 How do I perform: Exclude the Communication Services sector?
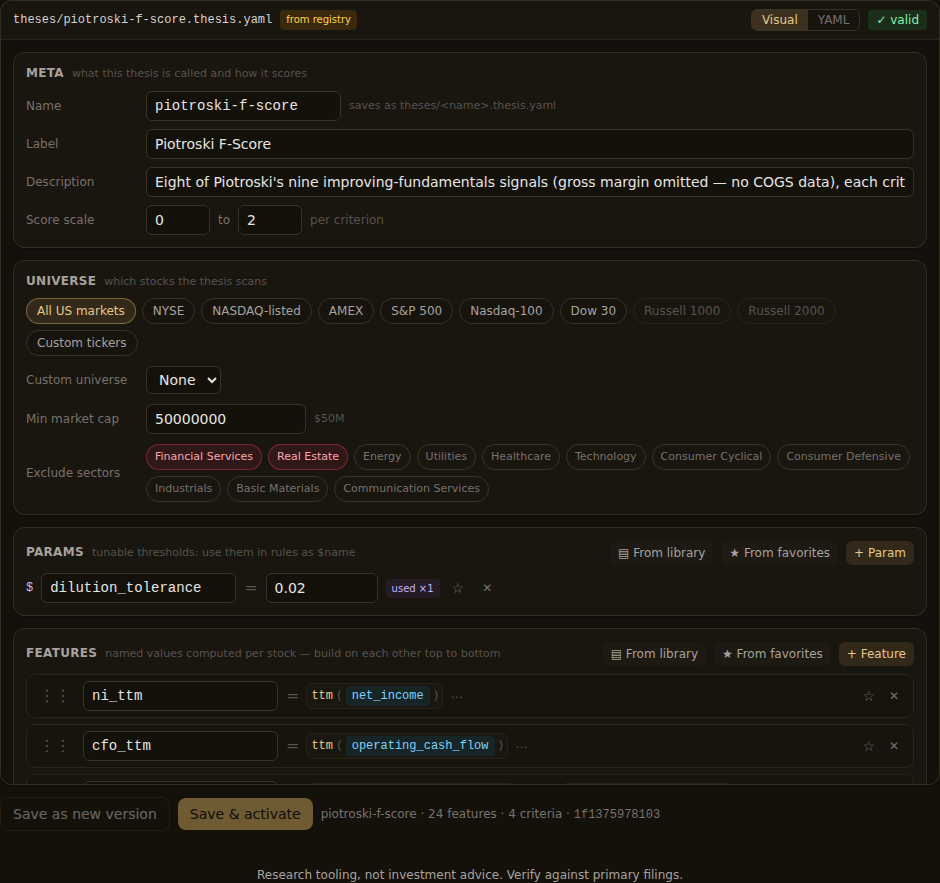[x=411, y=489]
